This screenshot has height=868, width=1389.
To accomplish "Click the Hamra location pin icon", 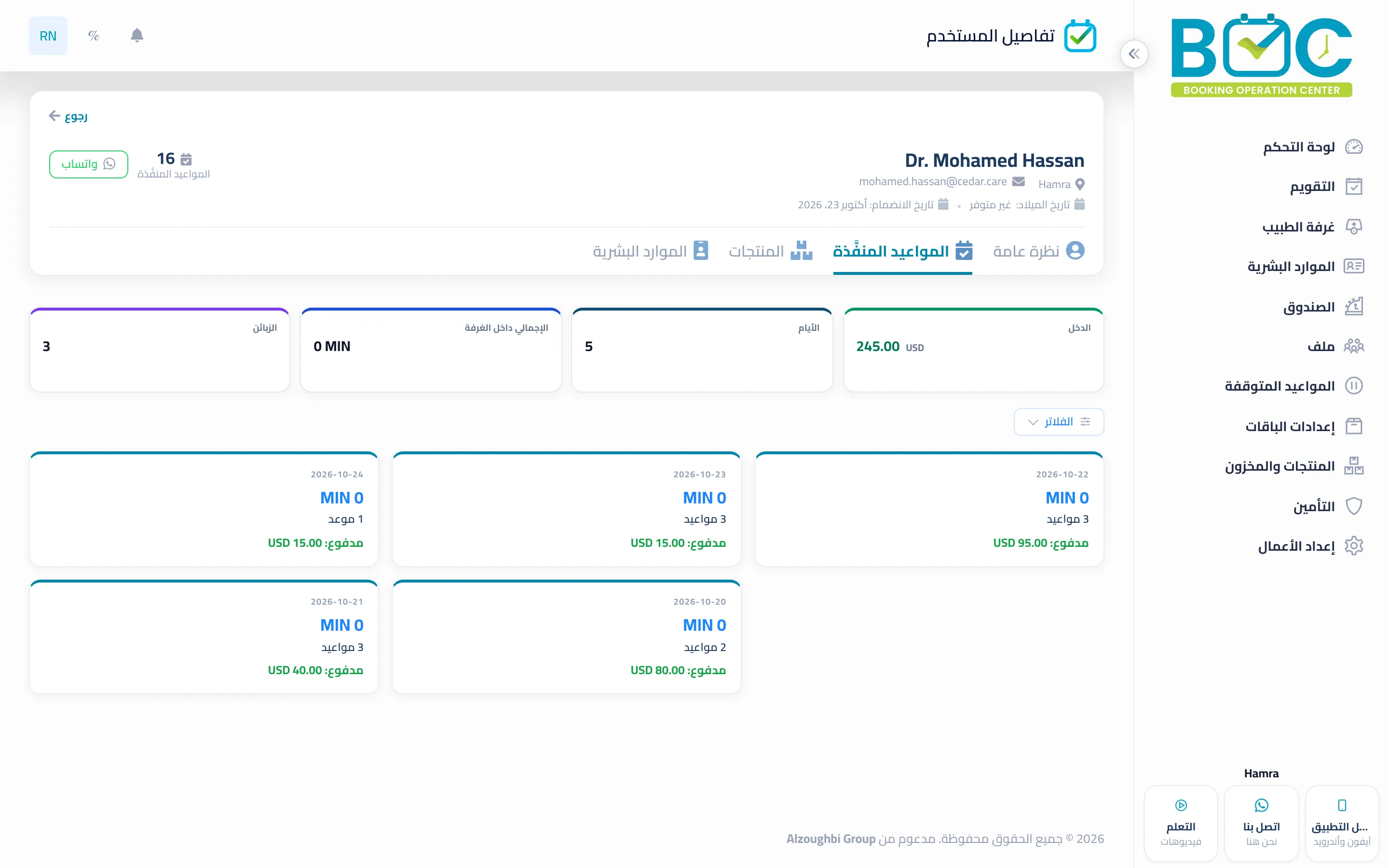I will pos(1080,184).
